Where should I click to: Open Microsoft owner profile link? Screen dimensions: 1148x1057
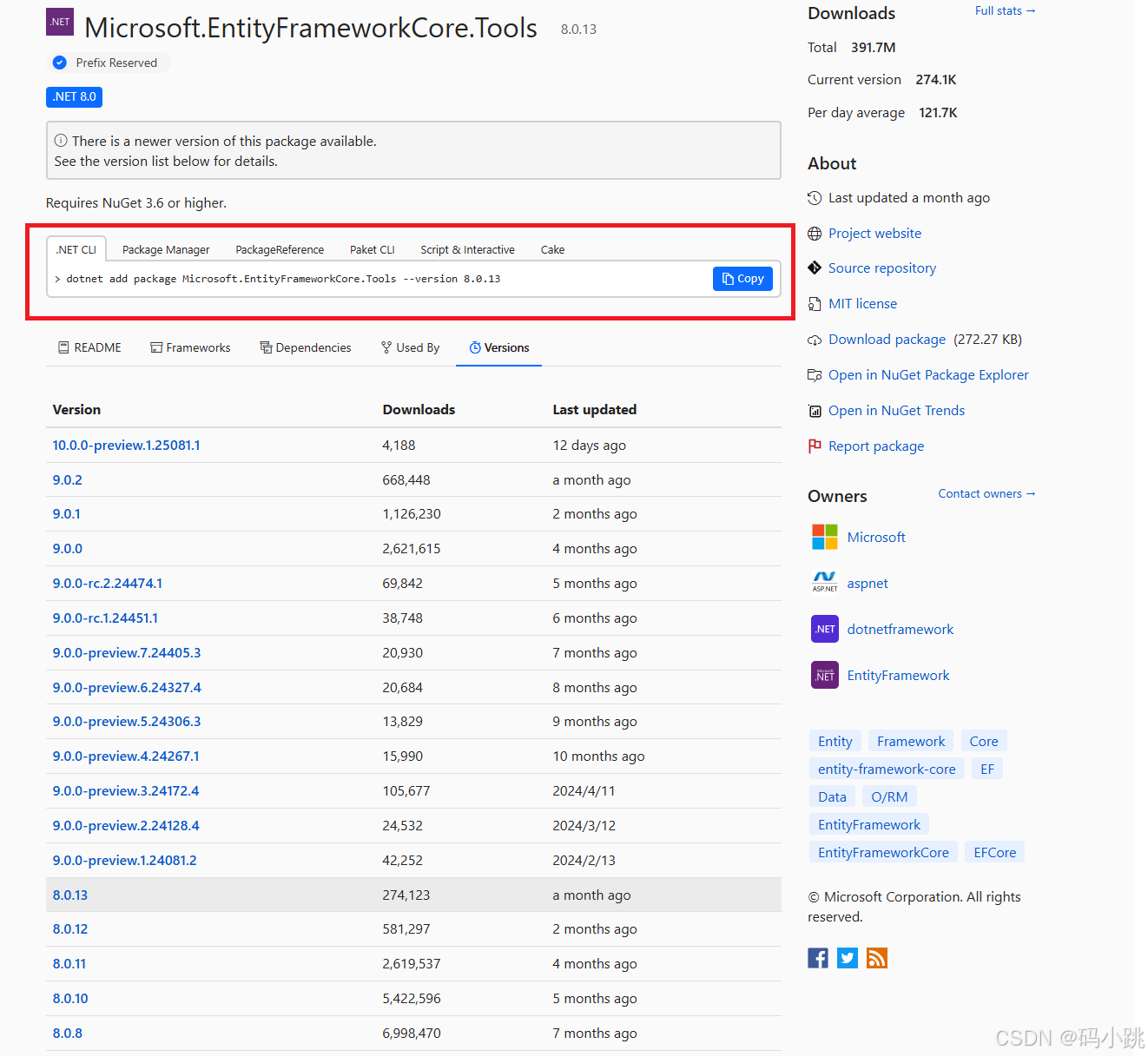876,538
